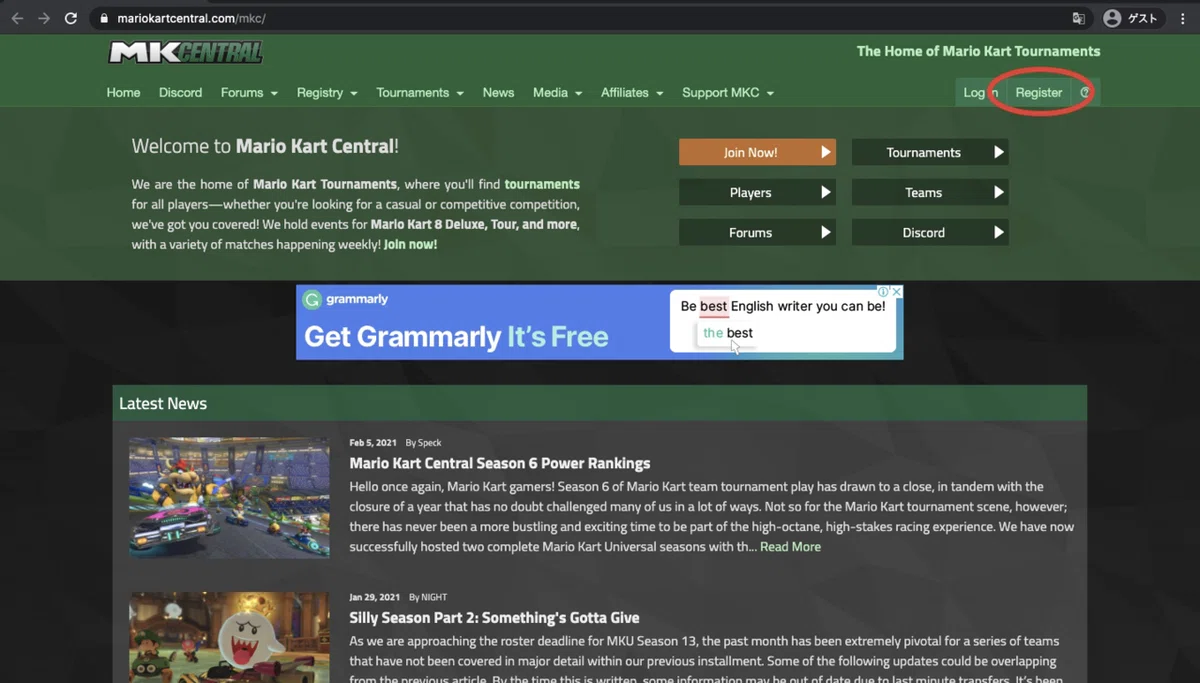The width and height of the screenshot is (1200, 683).
Task: Click the 'tournaments' link in the welcome paragraph
Action: tap(542, 184)
